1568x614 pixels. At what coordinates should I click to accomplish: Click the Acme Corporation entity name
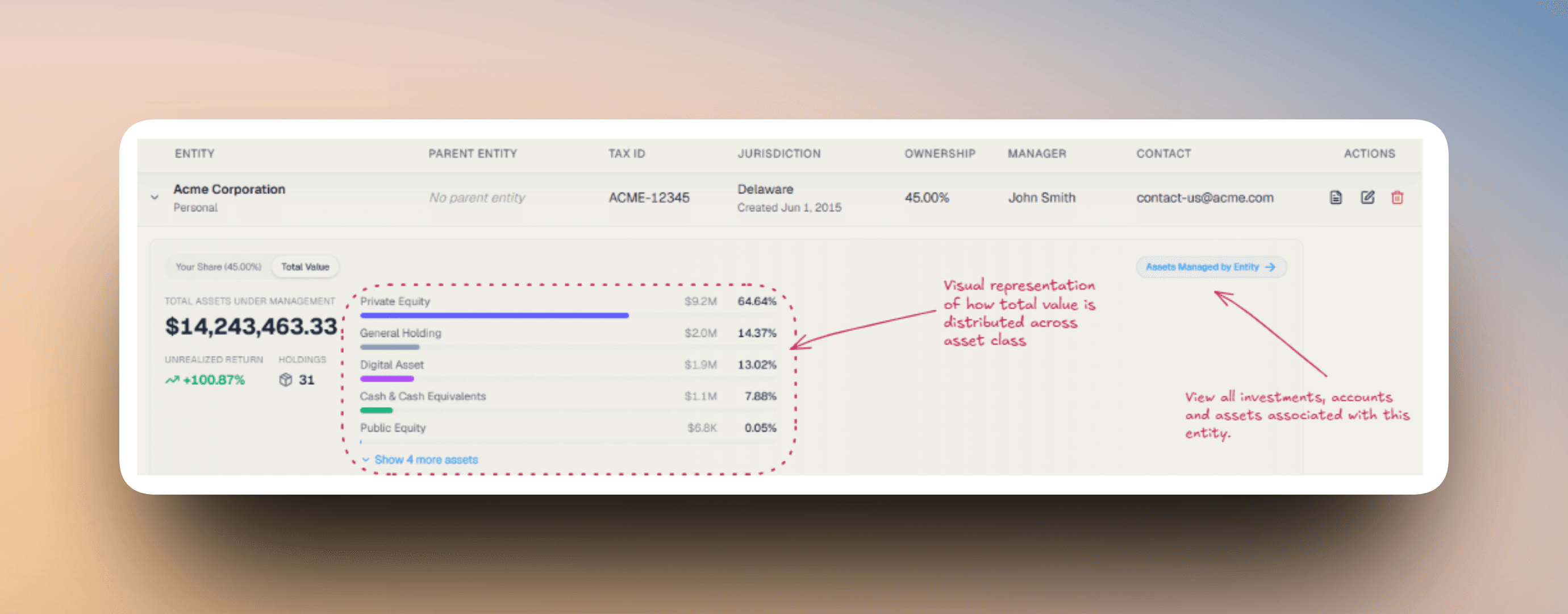click(230, 189)
